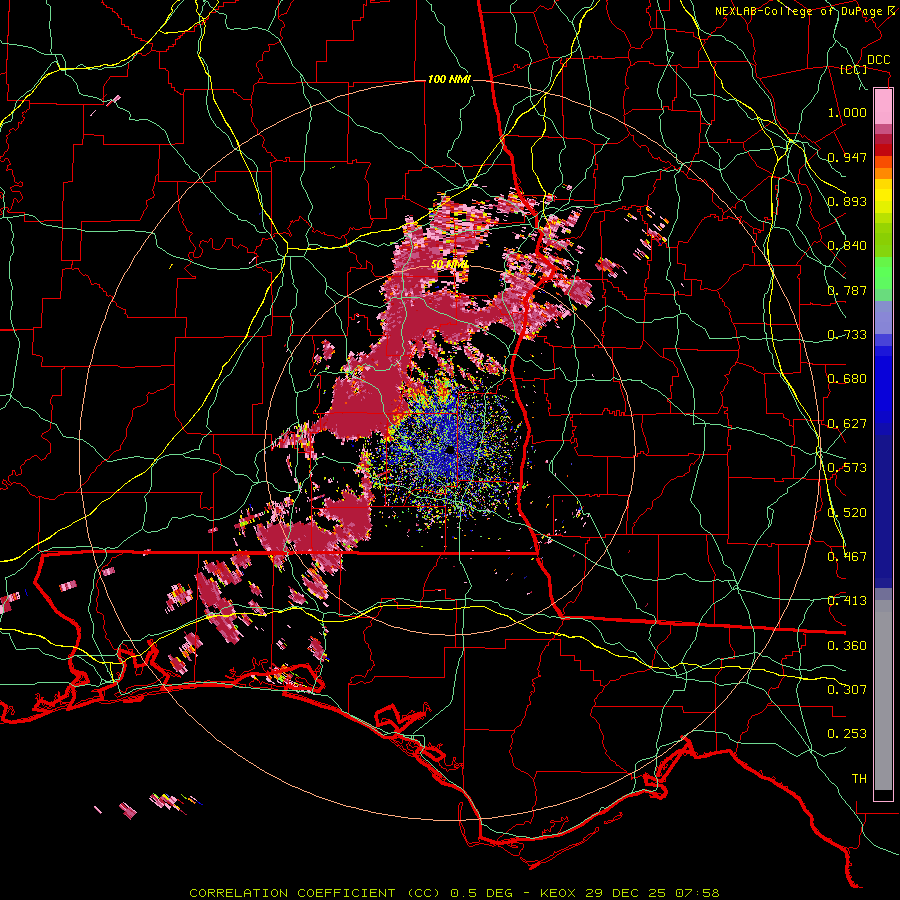The height and width of the screenshot is (900, 900).
Task: Click the 100 NMI range ring label
Action: [x=449, y=79]
